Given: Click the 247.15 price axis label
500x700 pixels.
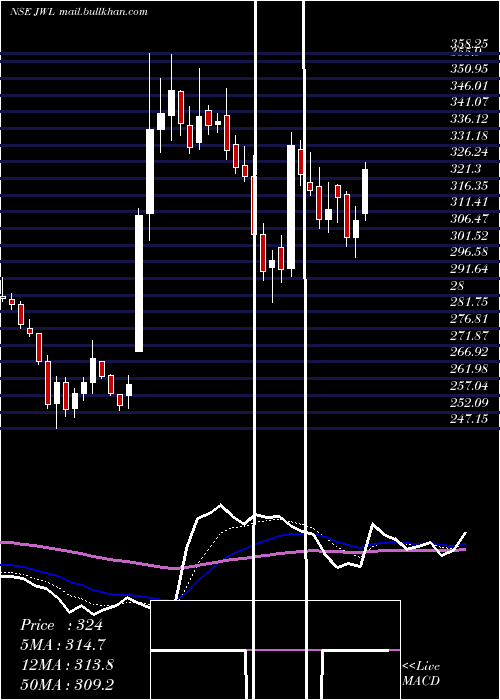Looking at the screenshot, I should pos(469,419).
